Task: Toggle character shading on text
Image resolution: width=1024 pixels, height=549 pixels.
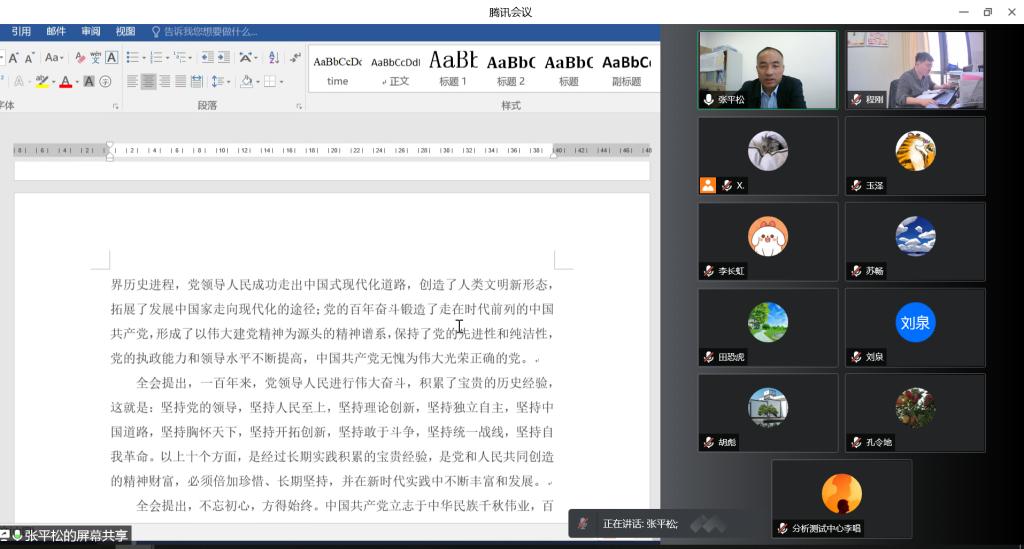Action: (89, 82)
